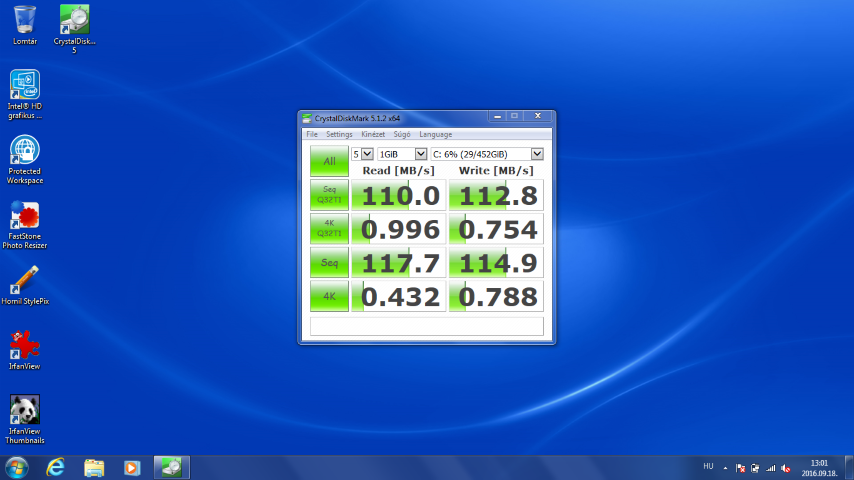This screenshot has width=854, height=480.
Task: Open the Lomtár recycle bin icon
Action: [x=25, y=25]
